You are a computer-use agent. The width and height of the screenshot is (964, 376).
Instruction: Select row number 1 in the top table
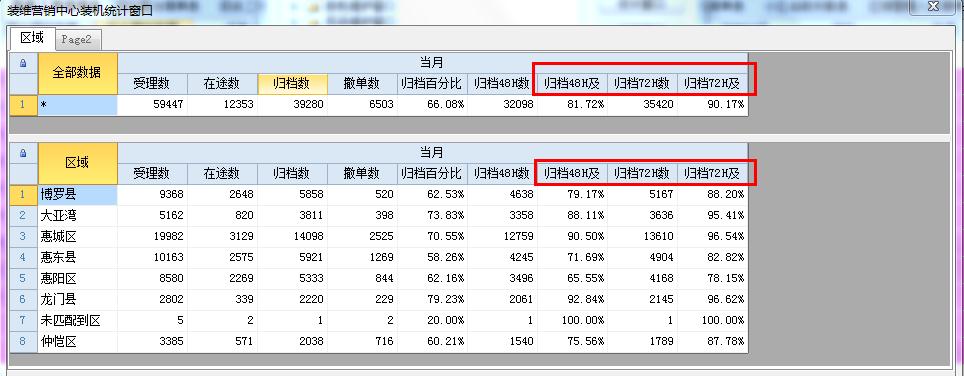tap(23, 104)
